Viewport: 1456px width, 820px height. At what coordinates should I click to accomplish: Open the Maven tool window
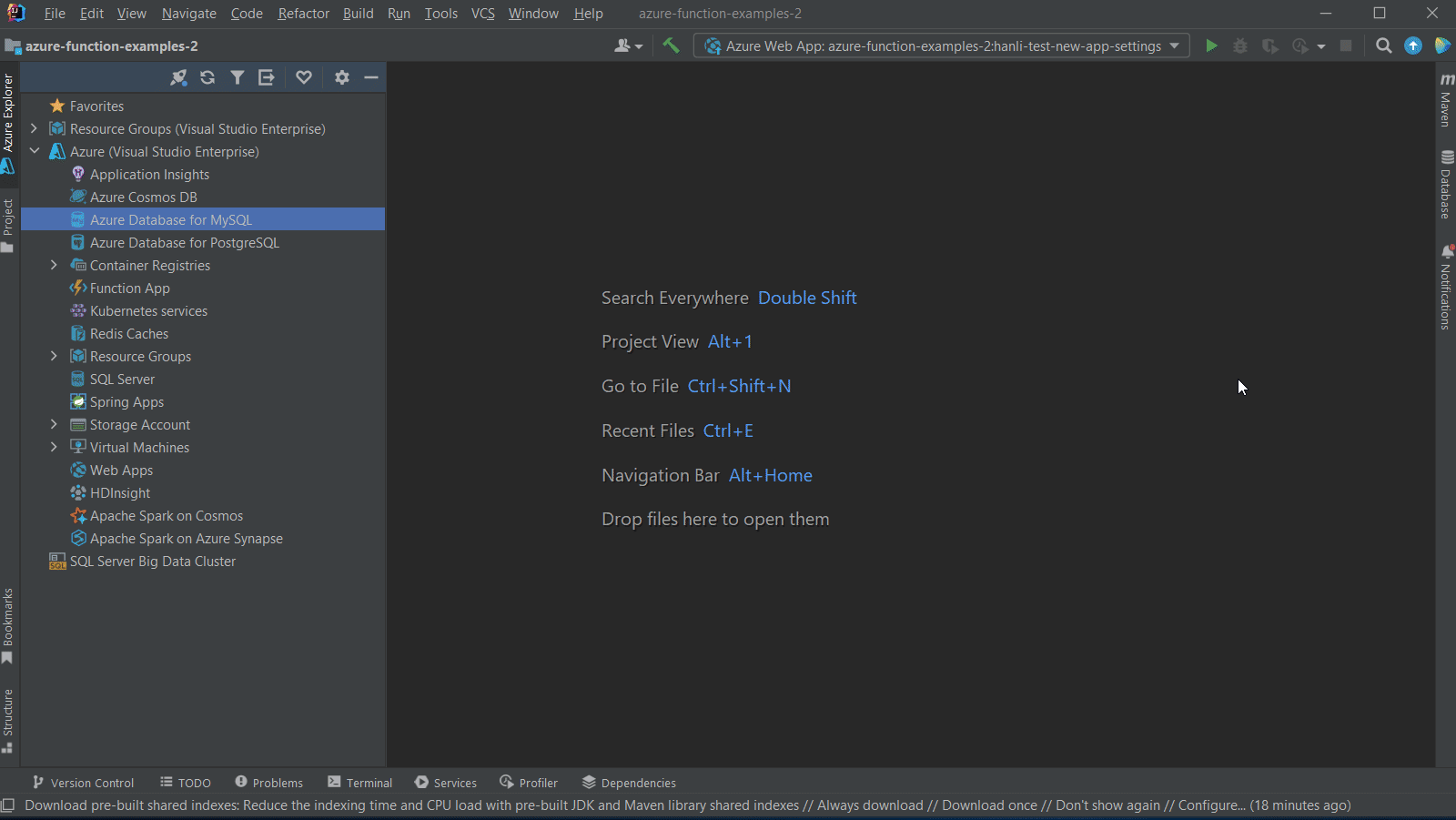click(1445, 100)
